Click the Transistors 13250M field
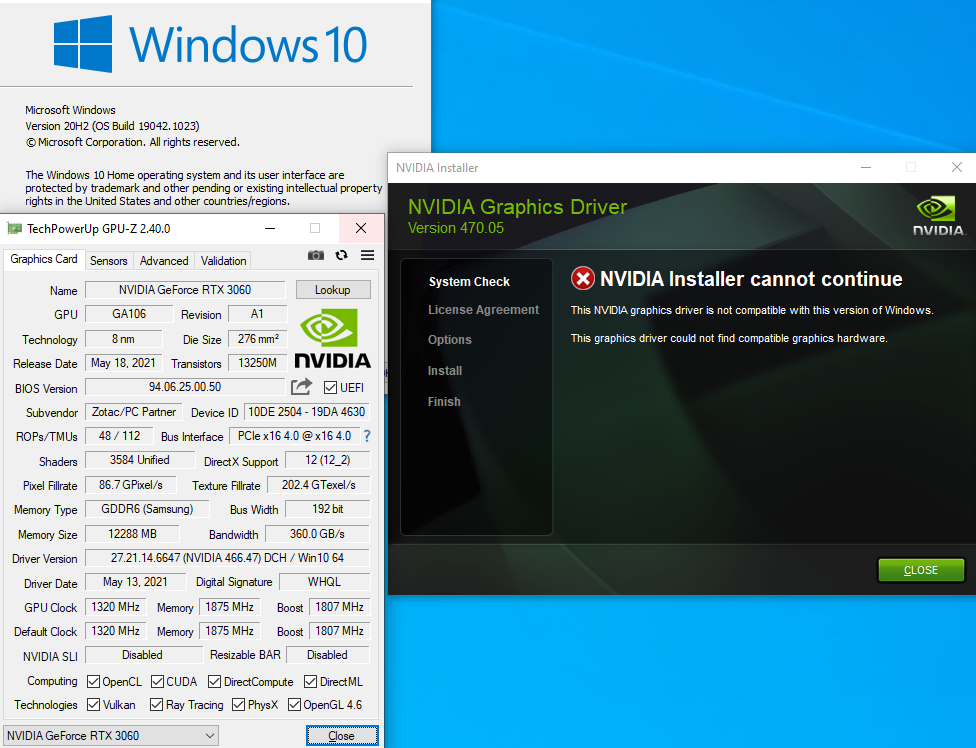The image size is (976, 748). [x=257, y=363]
